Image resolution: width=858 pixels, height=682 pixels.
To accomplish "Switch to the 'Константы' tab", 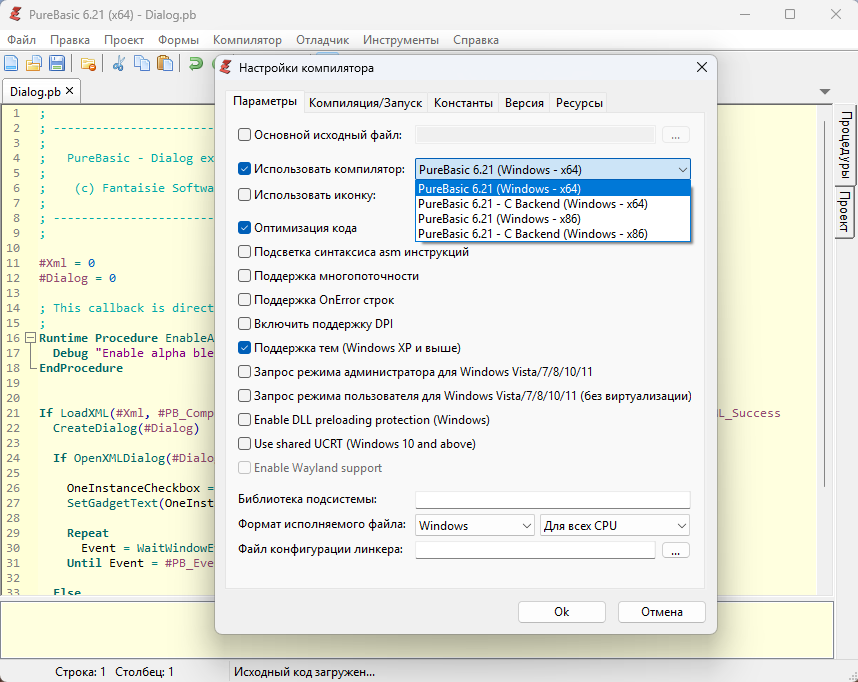I will pyautogui.click(x=463, y=103).
